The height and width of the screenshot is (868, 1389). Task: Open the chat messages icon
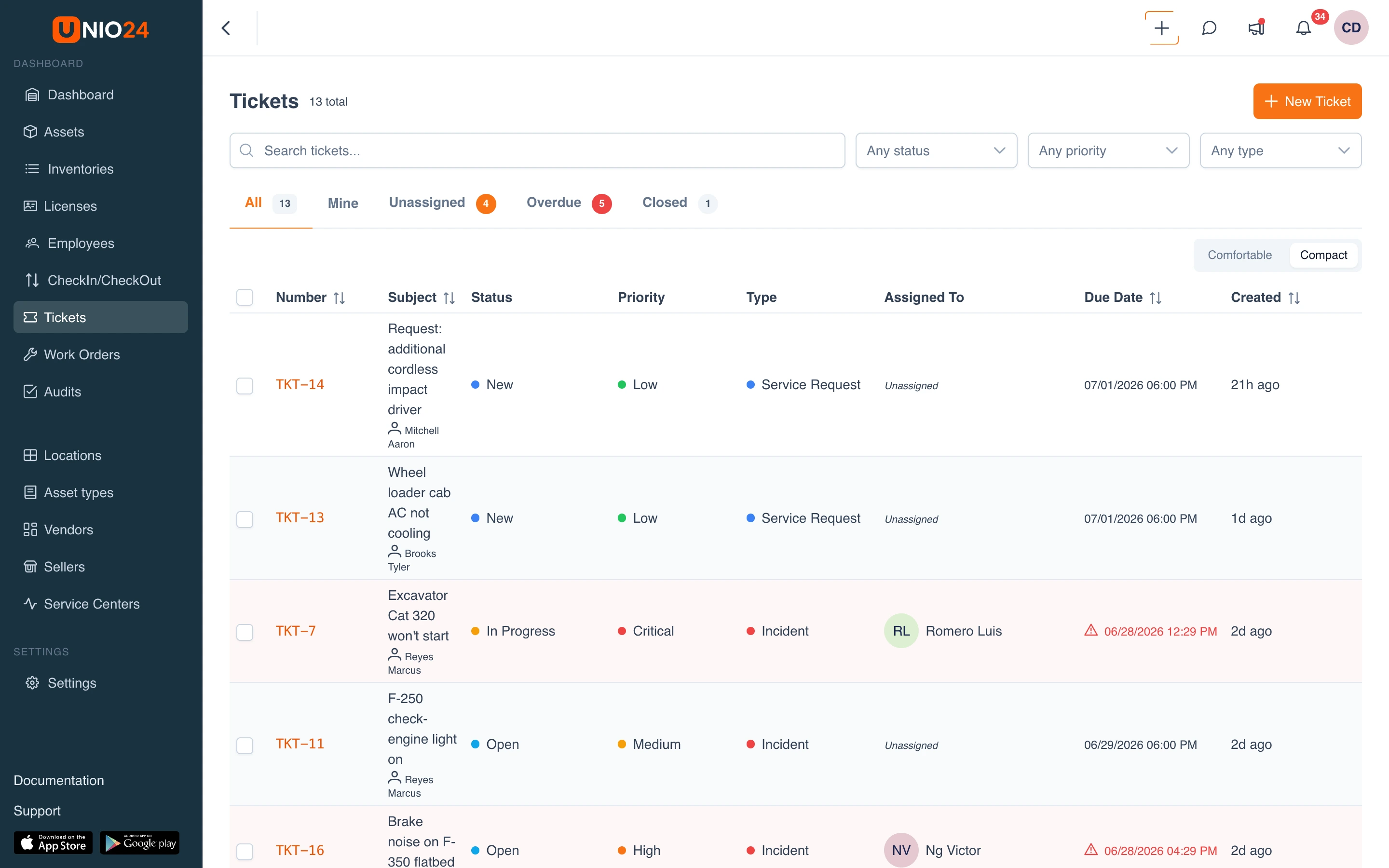(1210, 28)
